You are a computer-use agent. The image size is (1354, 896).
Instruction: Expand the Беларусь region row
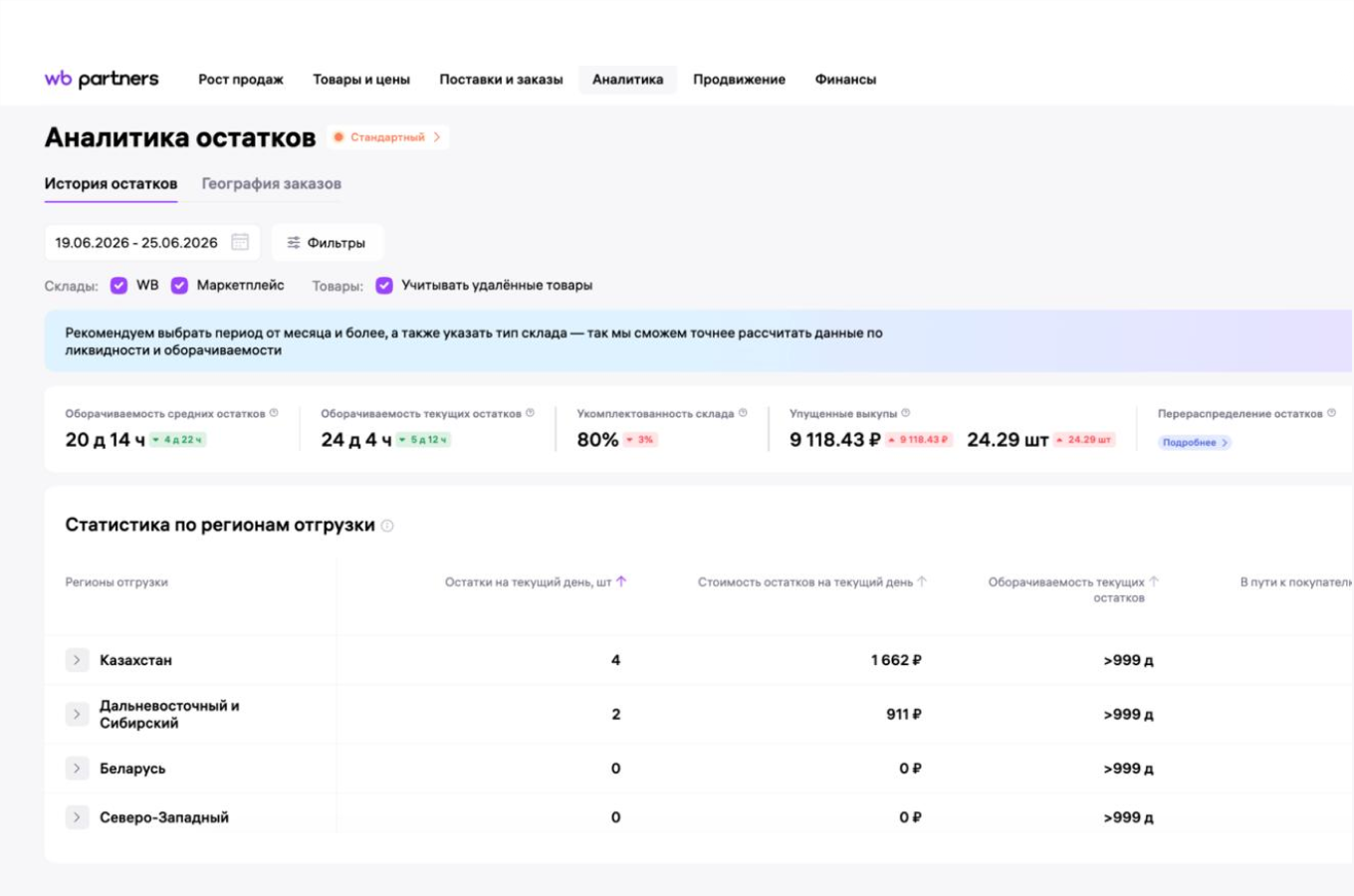click(x=77, y=768)
